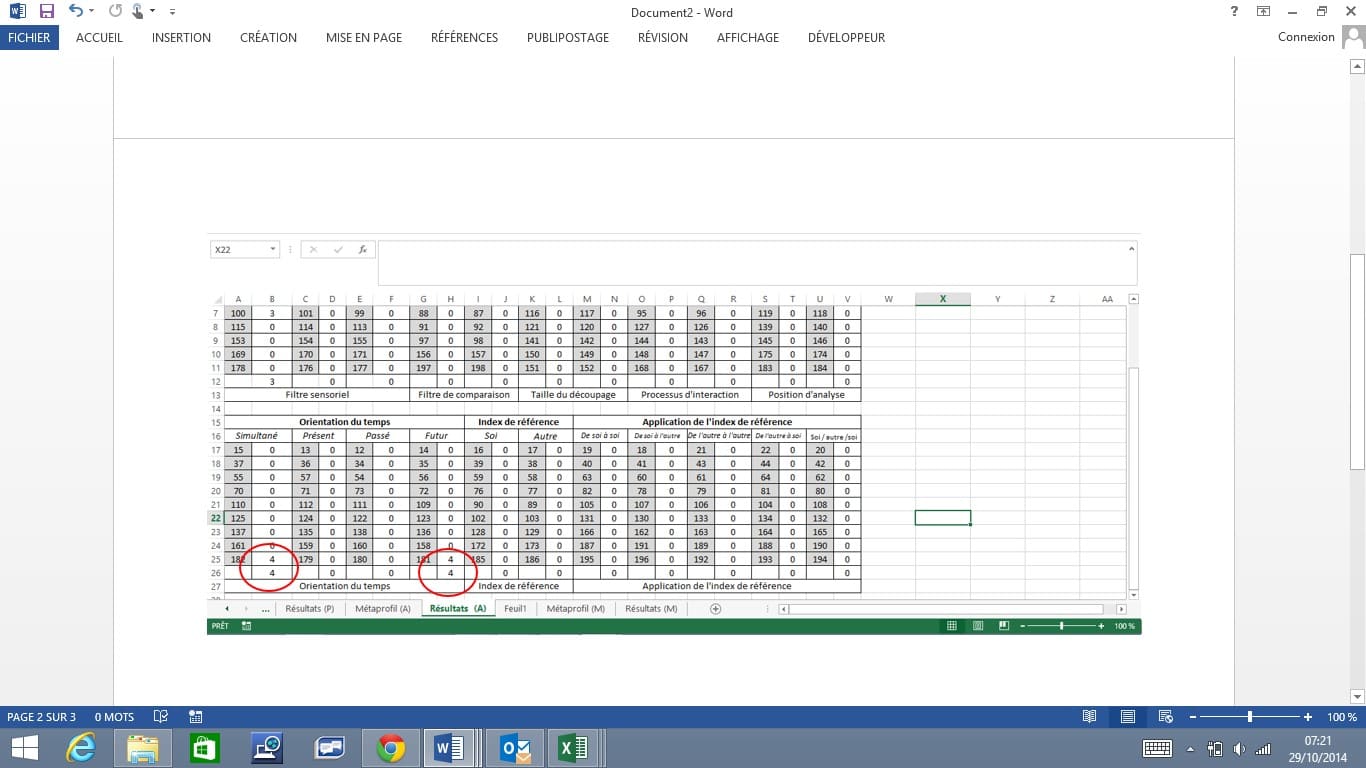
Task: Expand the Undo history dropdown arrow
Action: (x=92, y=12)
